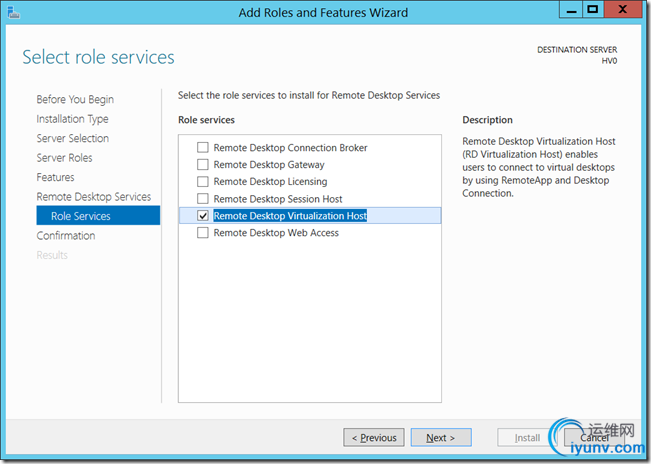
Task: Select the Role Services sidebar item
Action: click(81, 216)
